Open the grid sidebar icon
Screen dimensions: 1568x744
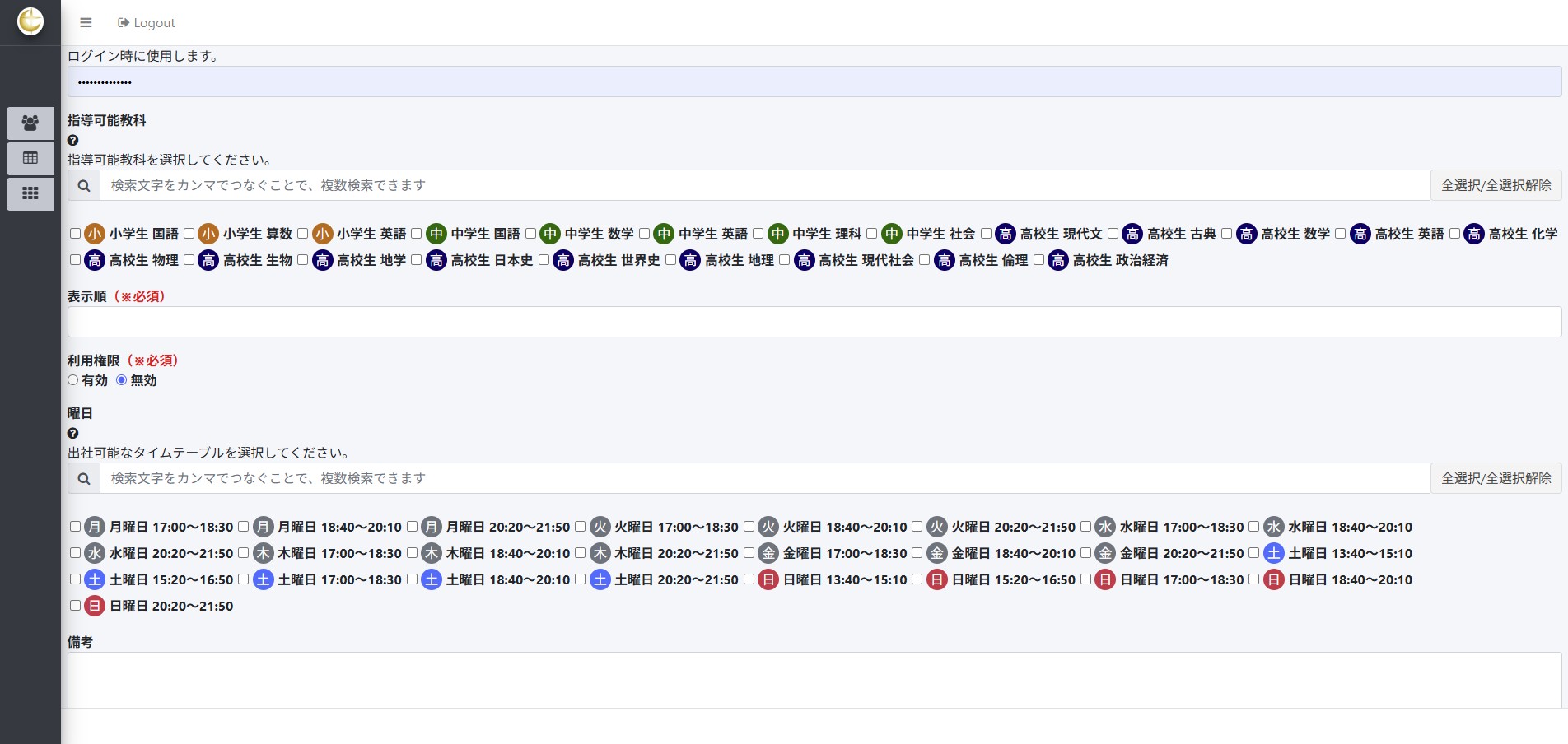click(30, 193)
